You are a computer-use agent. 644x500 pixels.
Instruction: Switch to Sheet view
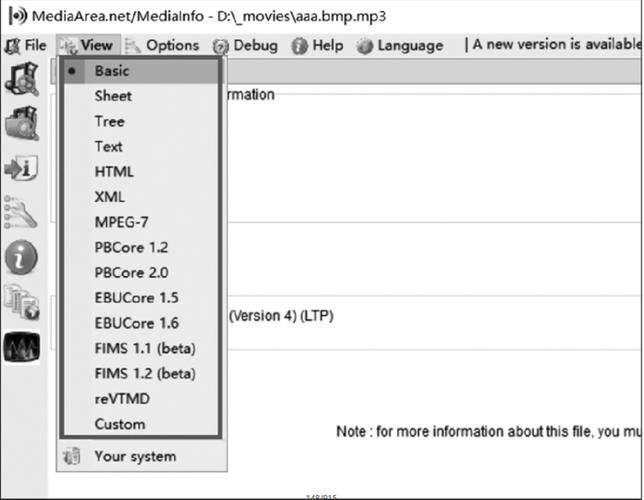coord(141,96)
